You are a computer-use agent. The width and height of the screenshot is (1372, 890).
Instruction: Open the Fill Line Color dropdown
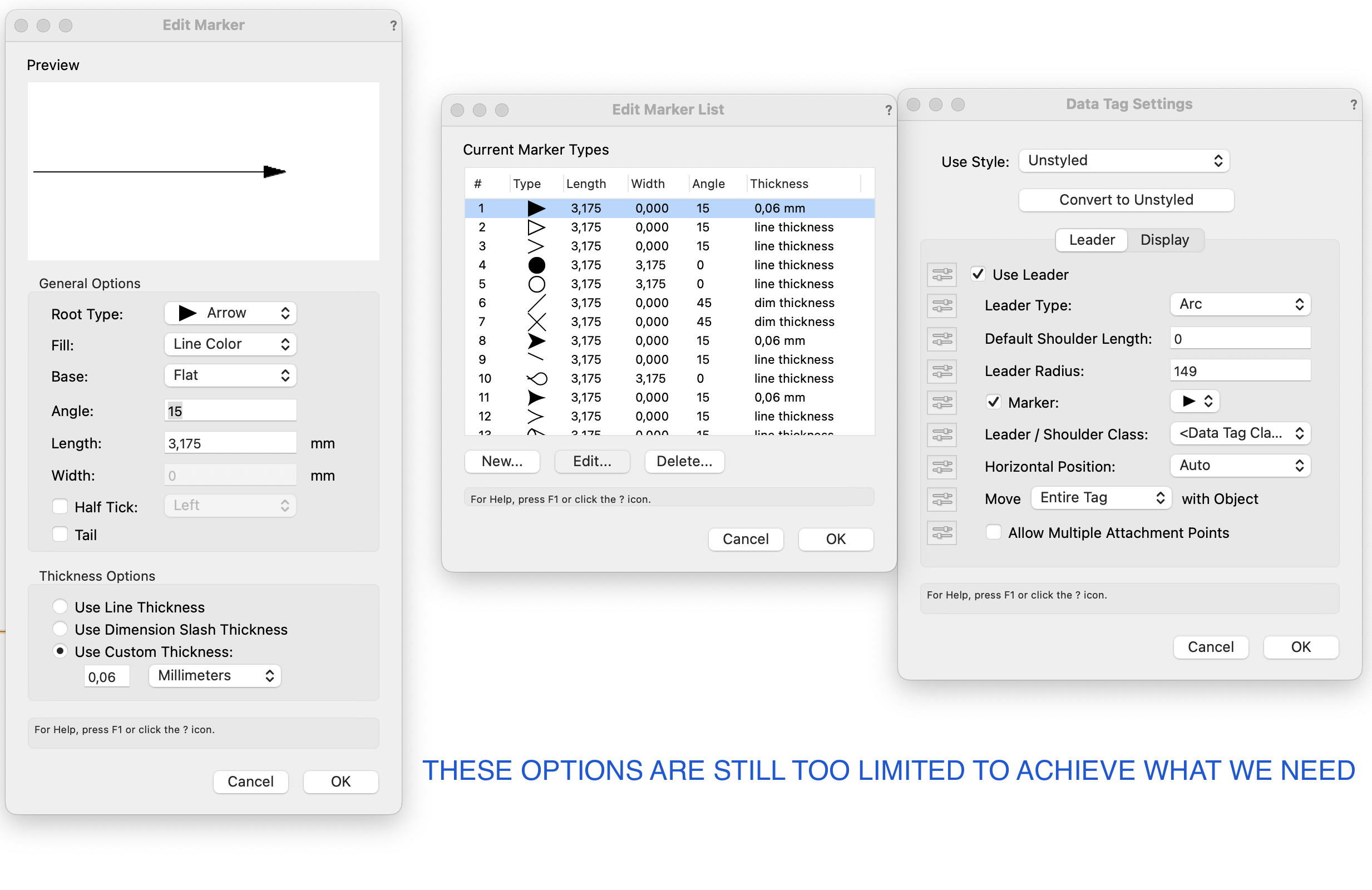(x=230, y=344)
